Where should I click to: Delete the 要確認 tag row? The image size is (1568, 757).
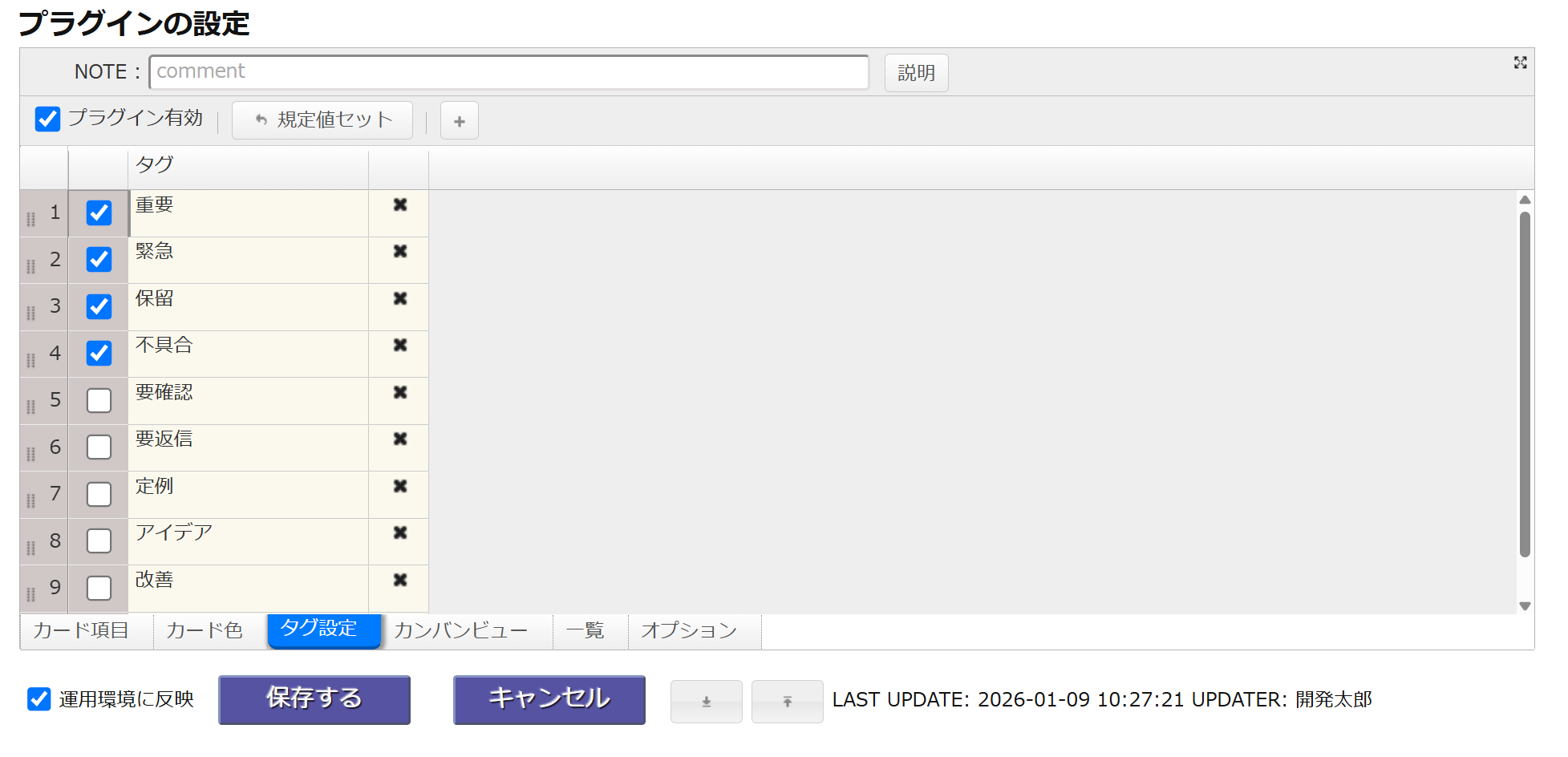point(400,393)
